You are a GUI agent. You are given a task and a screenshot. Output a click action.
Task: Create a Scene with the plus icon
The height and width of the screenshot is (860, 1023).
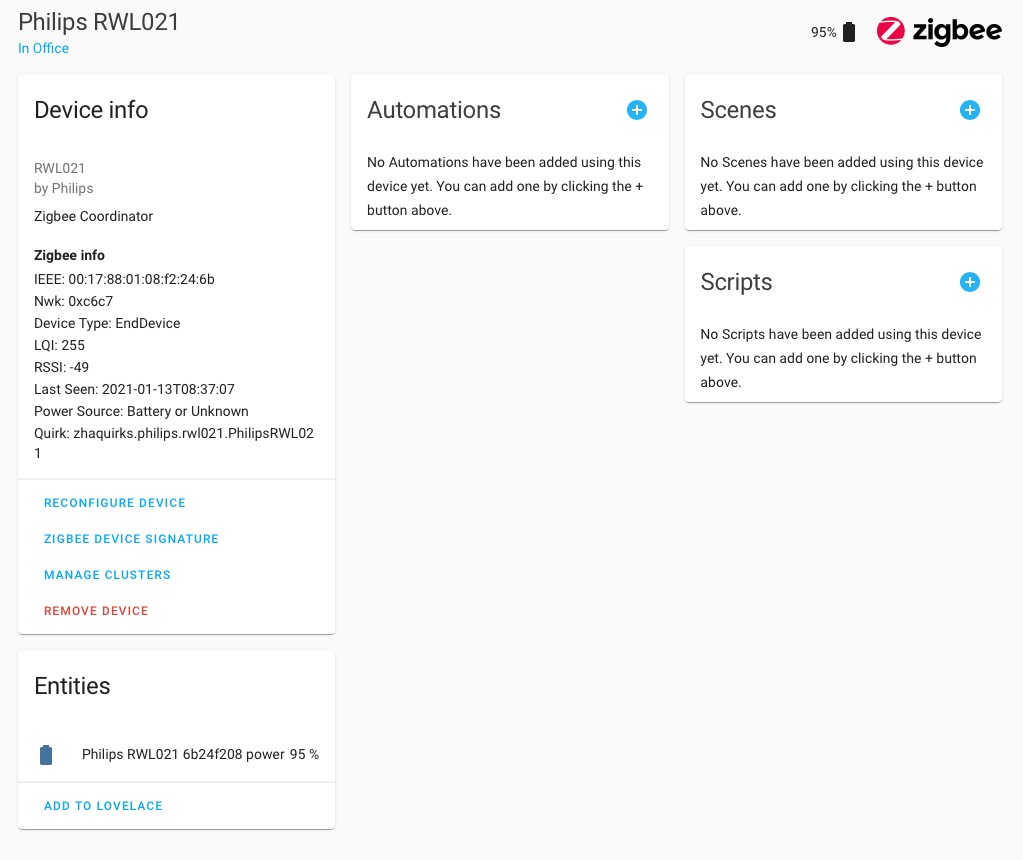point(969,110)
